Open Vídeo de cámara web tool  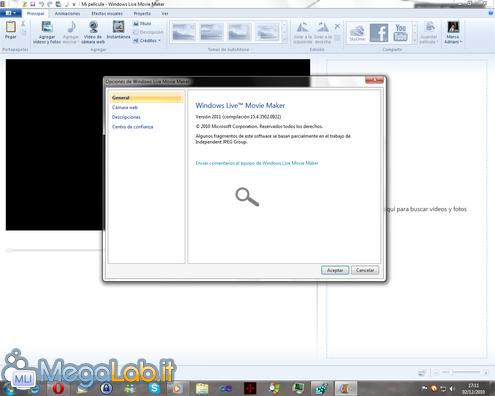pos(93,32)
